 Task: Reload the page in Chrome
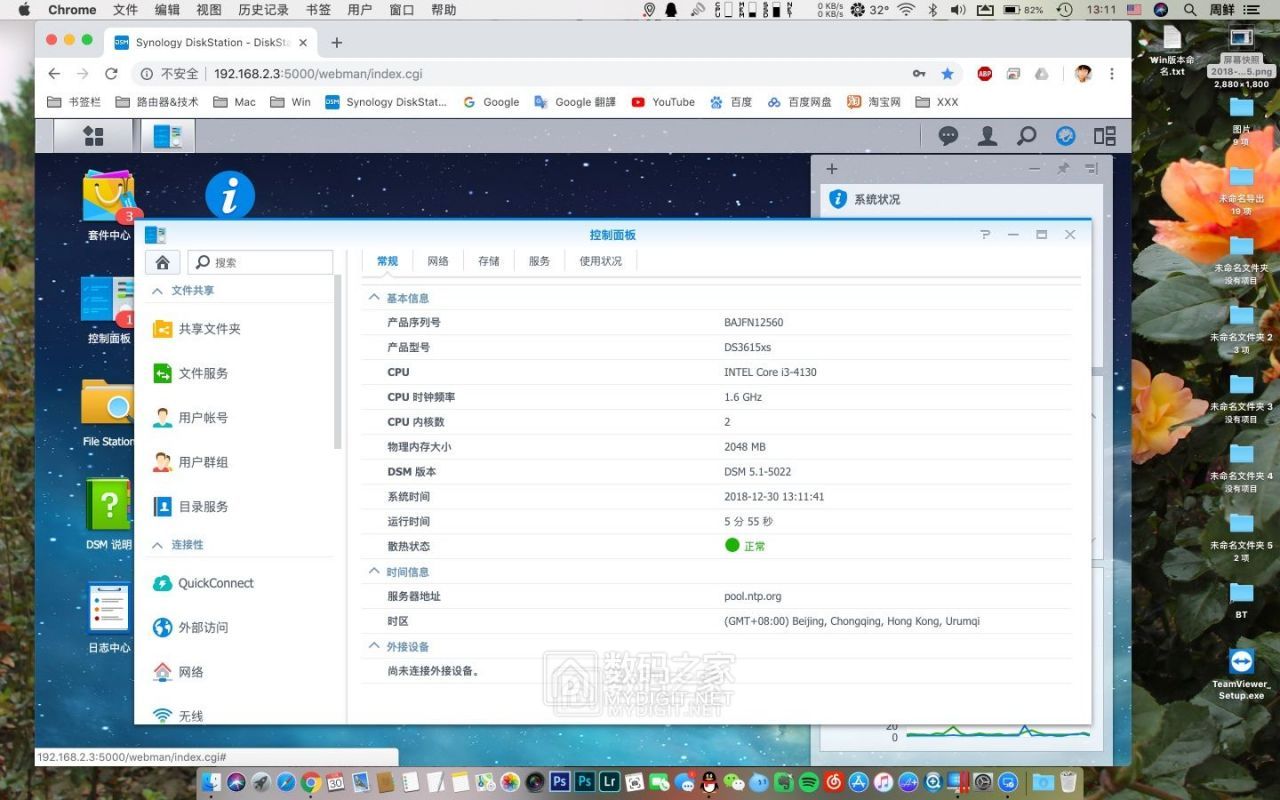[x=111, y=74]
